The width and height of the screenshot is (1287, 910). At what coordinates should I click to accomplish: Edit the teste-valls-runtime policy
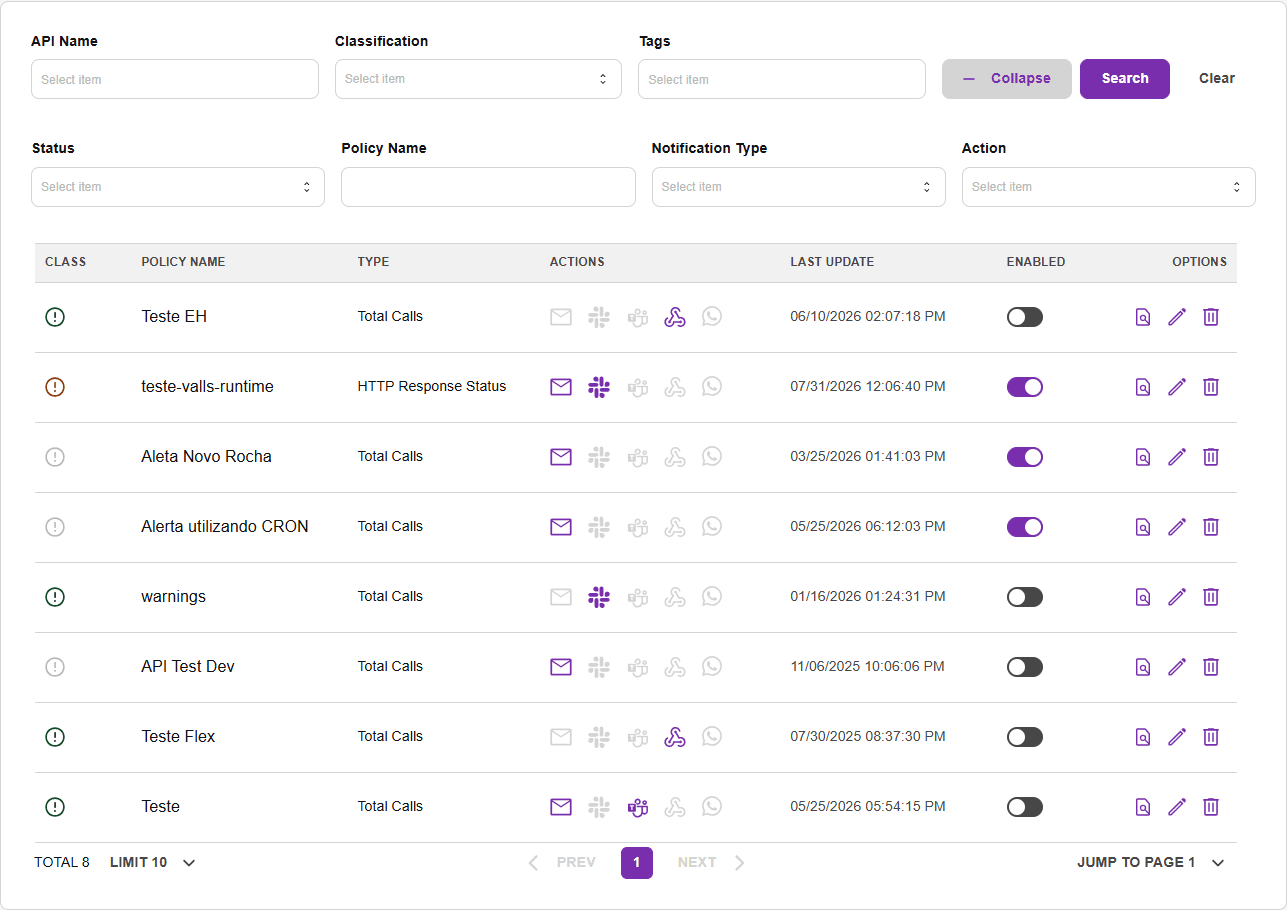tap(1177, 387)
